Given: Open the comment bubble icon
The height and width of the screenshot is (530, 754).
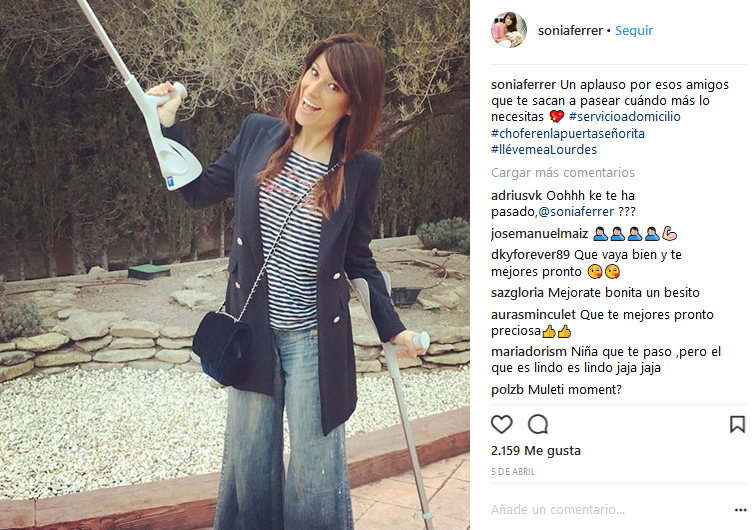Looking at the screenshot, I should [538, 424].
